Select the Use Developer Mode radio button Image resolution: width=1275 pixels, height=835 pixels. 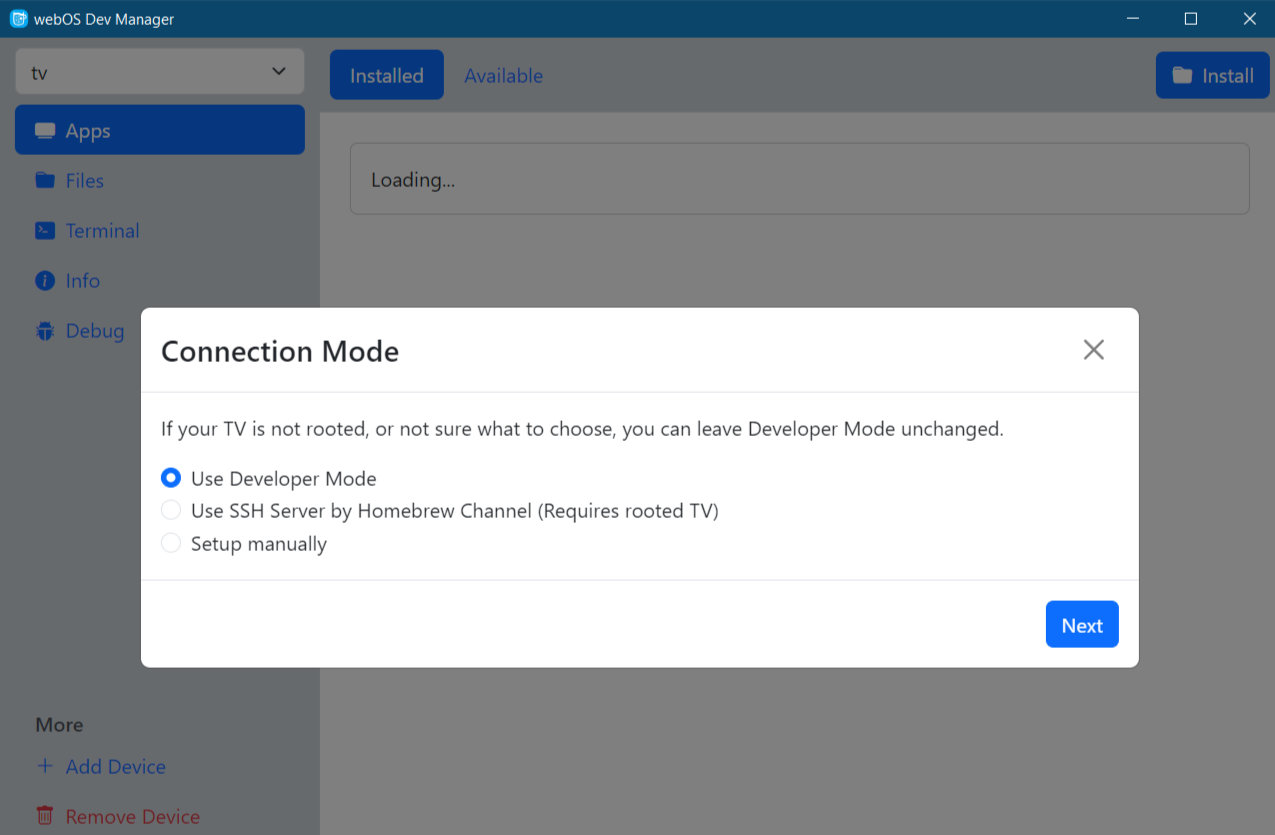point(171,479)
